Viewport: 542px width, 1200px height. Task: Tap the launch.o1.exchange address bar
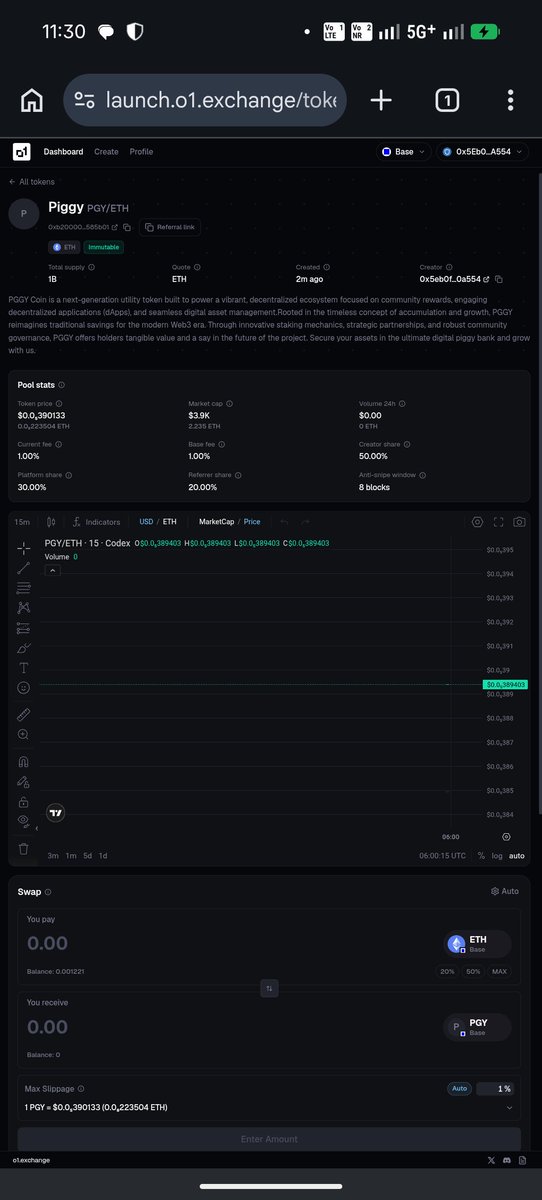click(x=205, y=100)
